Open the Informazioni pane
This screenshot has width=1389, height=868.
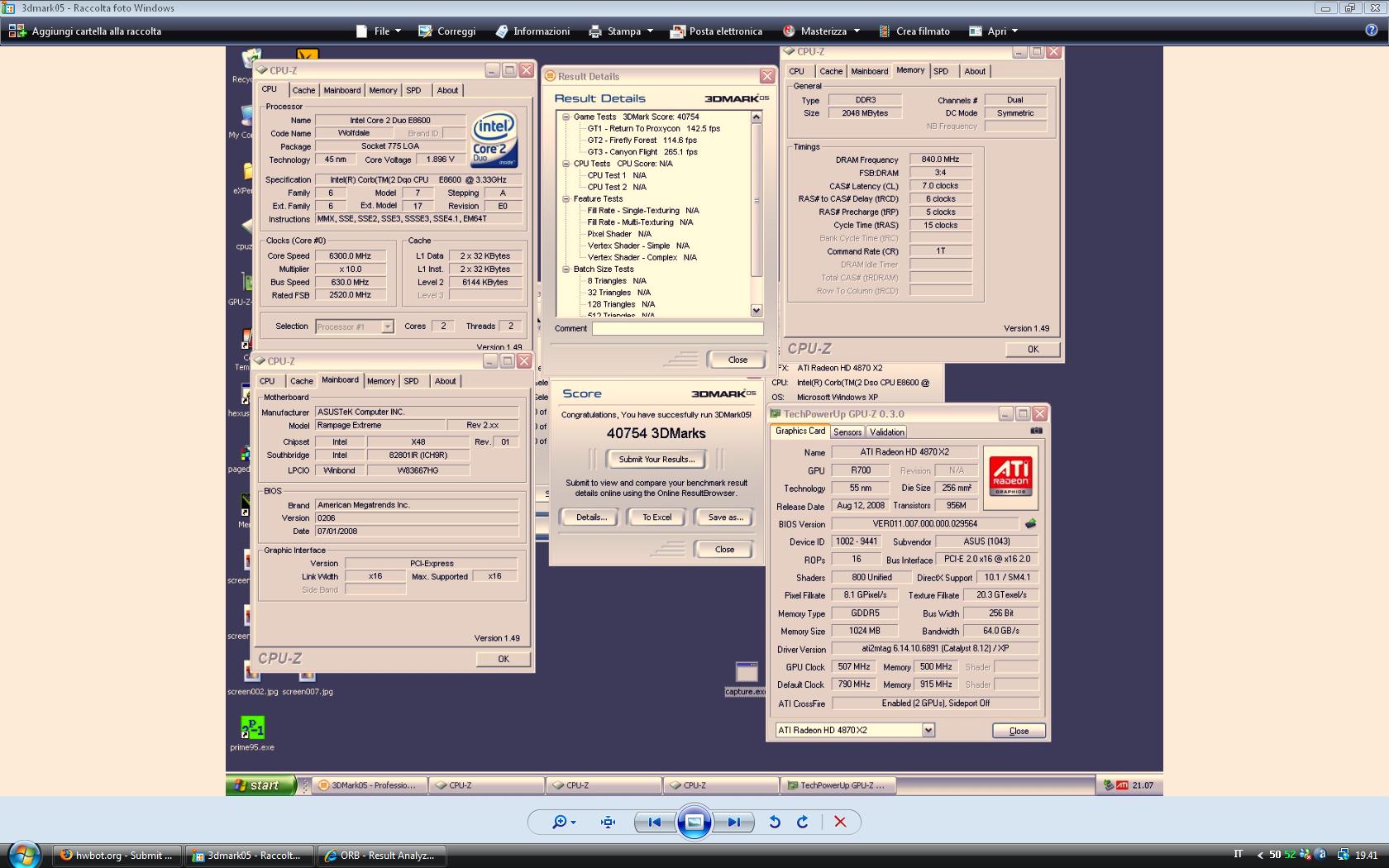point(533,31)
